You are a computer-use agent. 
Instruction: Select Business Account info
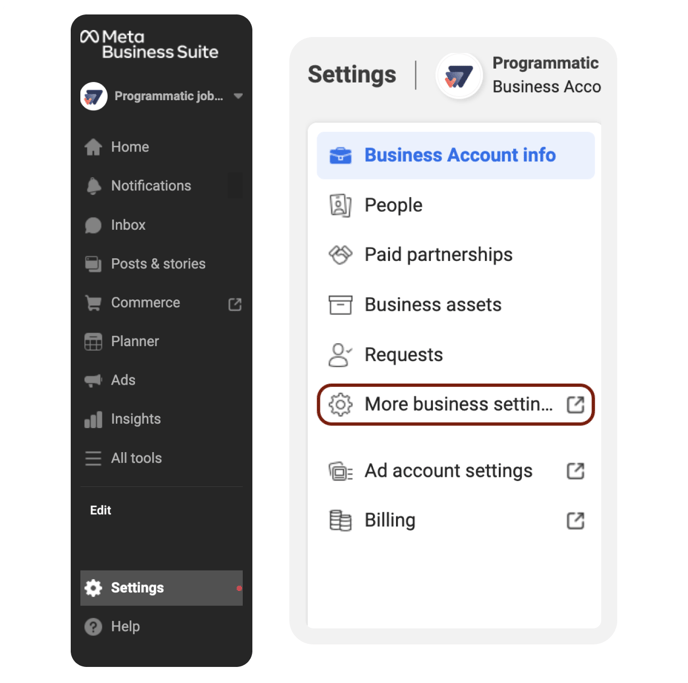click(456, 155)
